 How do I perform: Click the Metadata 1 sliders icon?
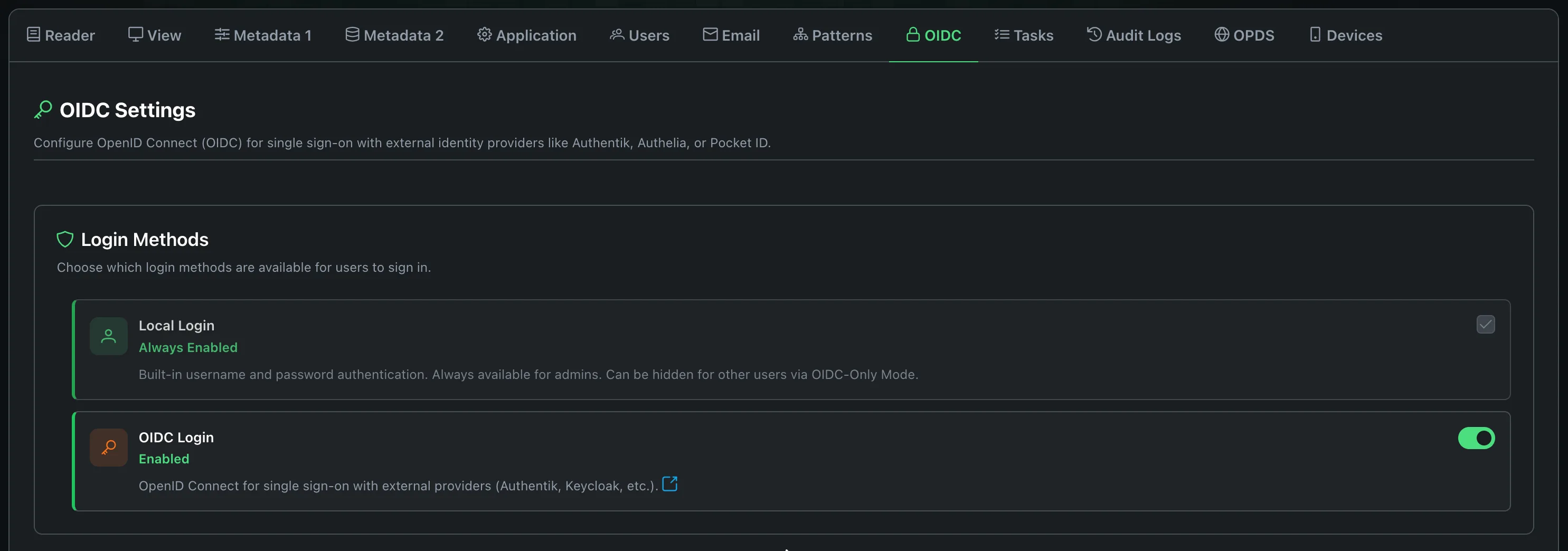coord(222,35)
